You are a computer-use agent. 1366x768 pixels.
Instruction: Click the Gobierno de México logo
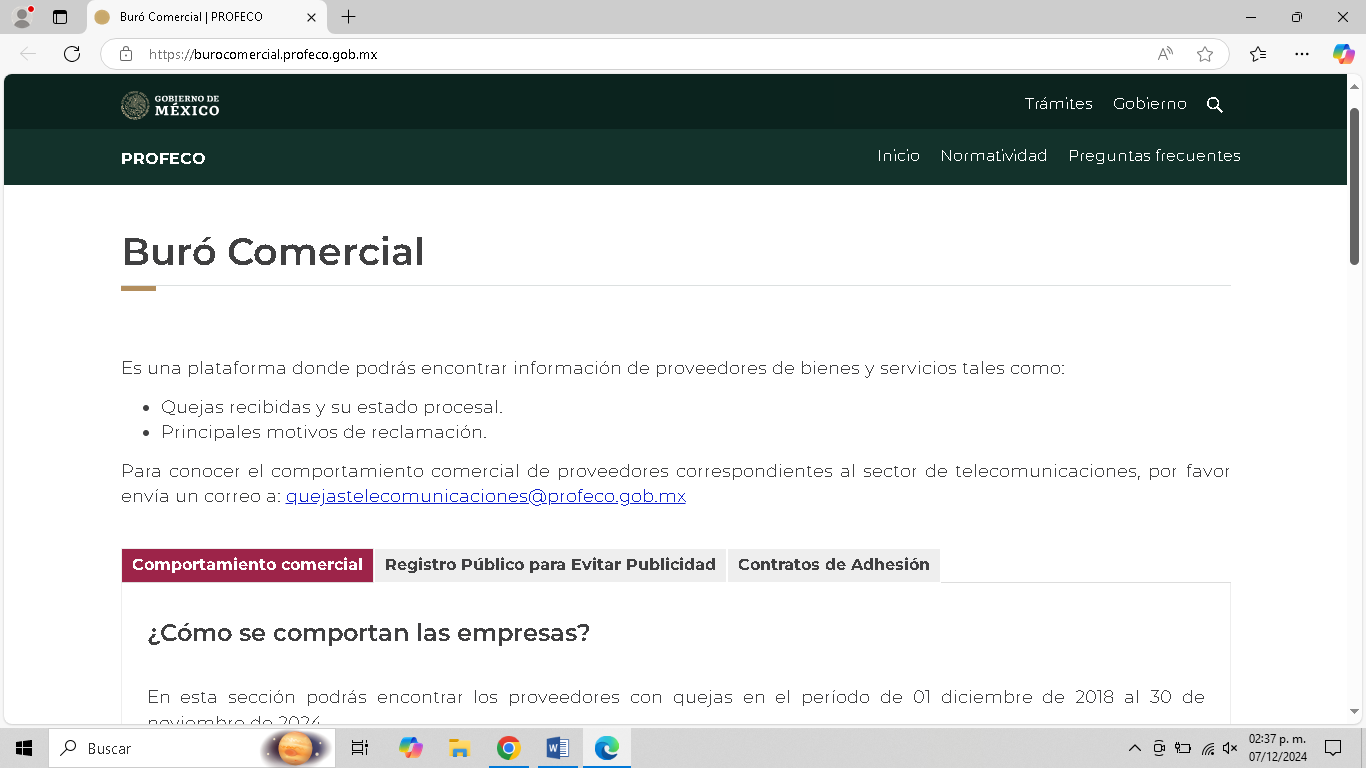tap(170, 105)
